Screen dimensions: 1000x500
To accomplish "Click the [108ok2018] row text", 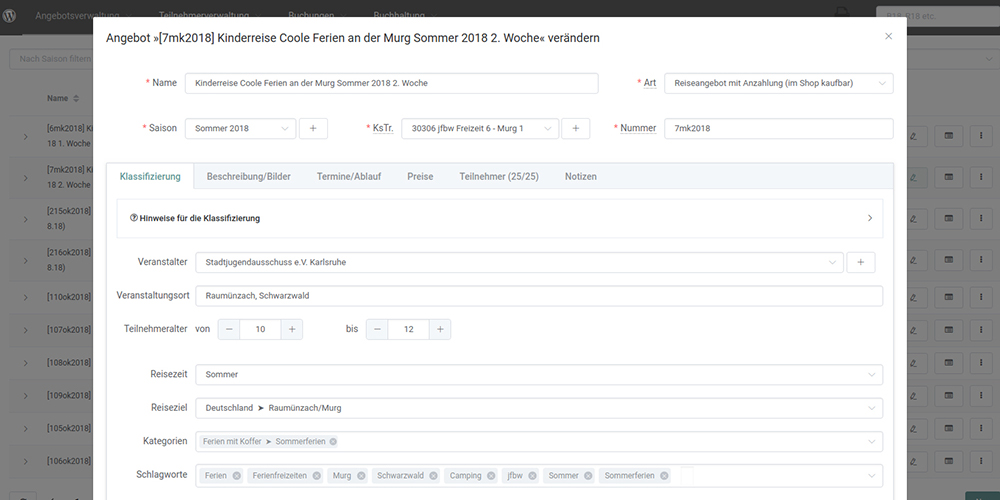I will (x=69, y=363).
